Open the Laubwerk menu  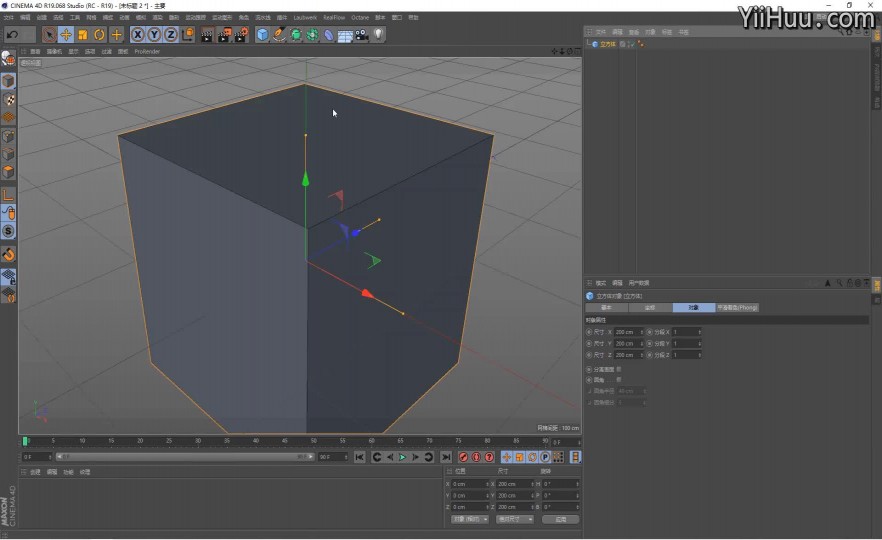305,17
